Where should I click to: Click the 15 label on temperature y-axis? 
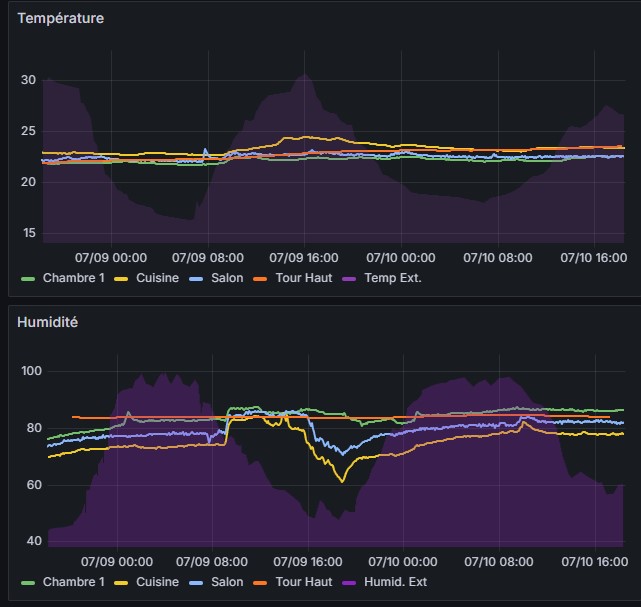click(x=29, y=233)
